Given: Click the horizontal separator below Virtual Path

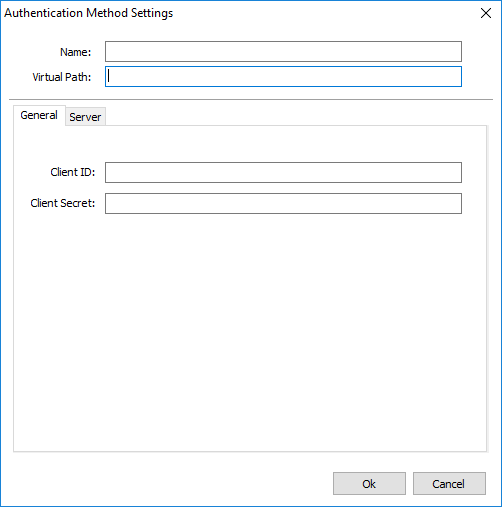Looking at the screenshot, I should coord(251,99).
